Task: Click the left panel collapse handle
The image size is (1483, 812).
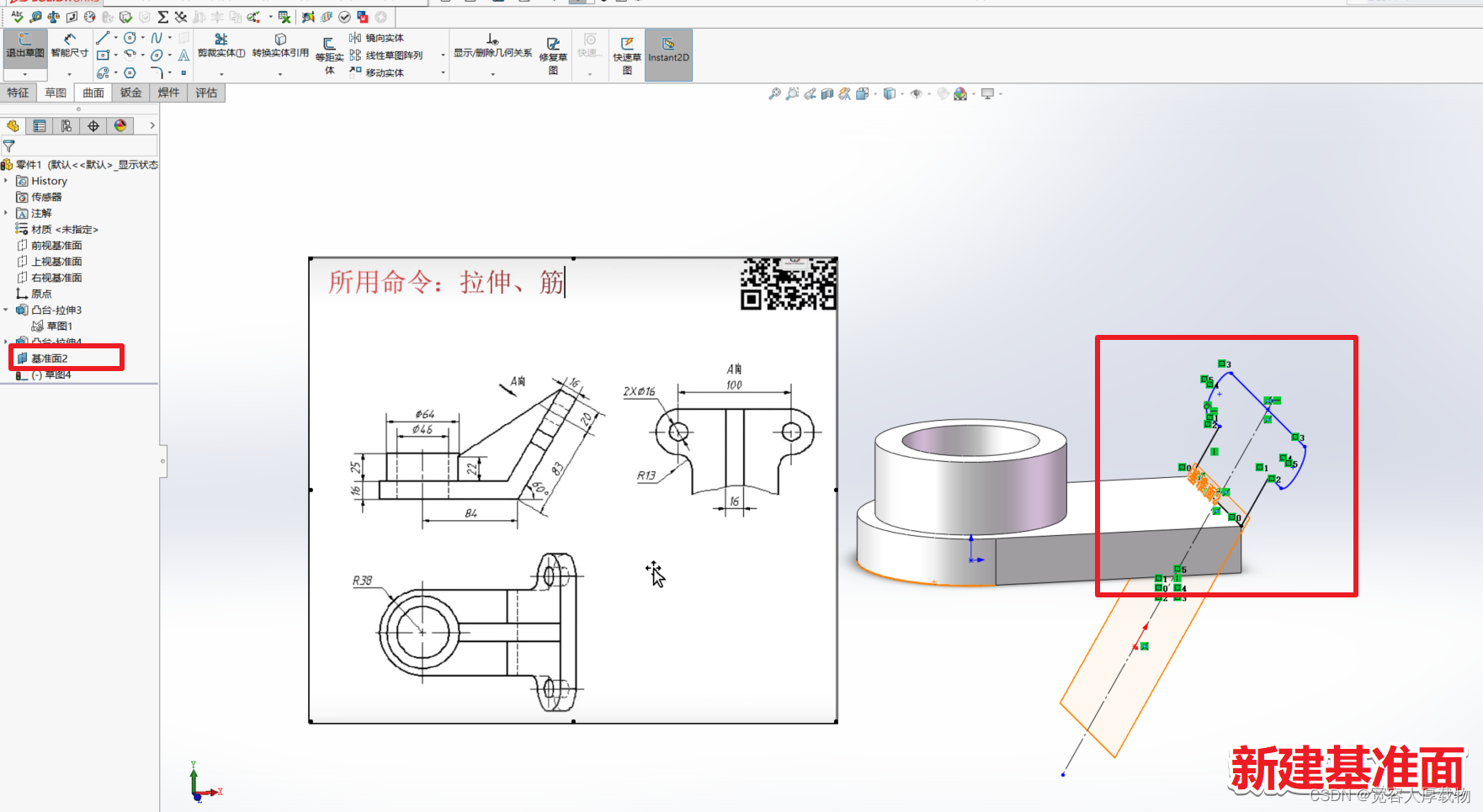Action: (x=163, y=461)
